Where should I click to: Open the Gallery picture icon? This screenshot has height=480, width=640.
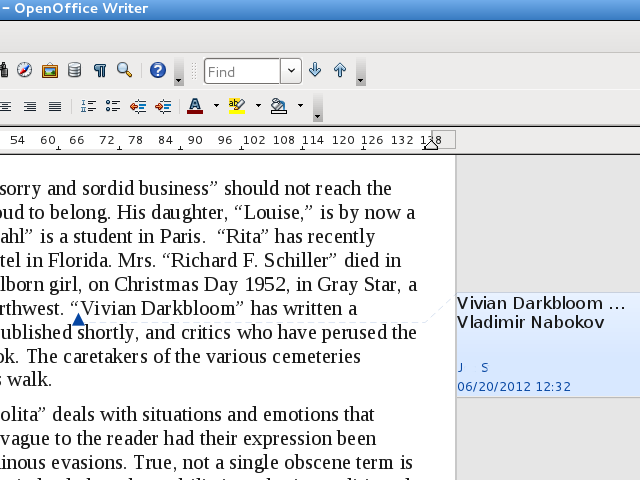coord(50,71)
